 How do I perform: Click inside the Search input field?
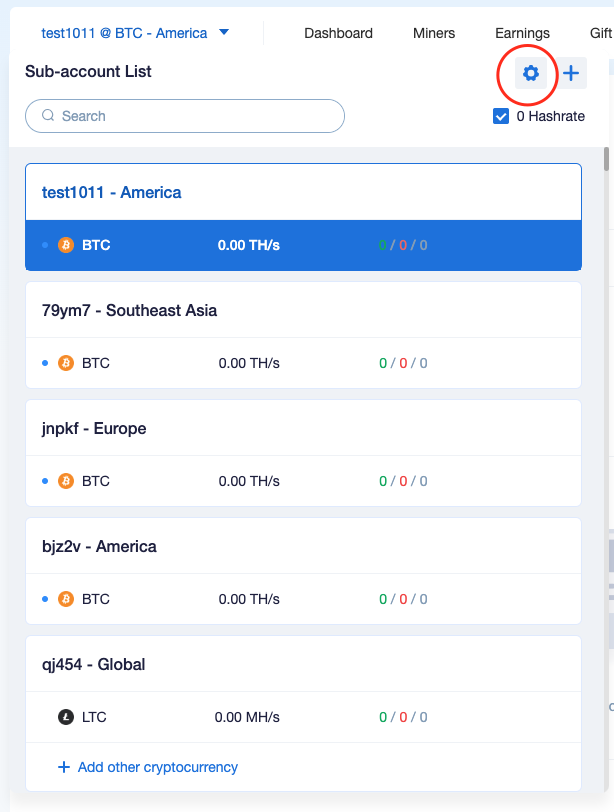coord(185,116)
